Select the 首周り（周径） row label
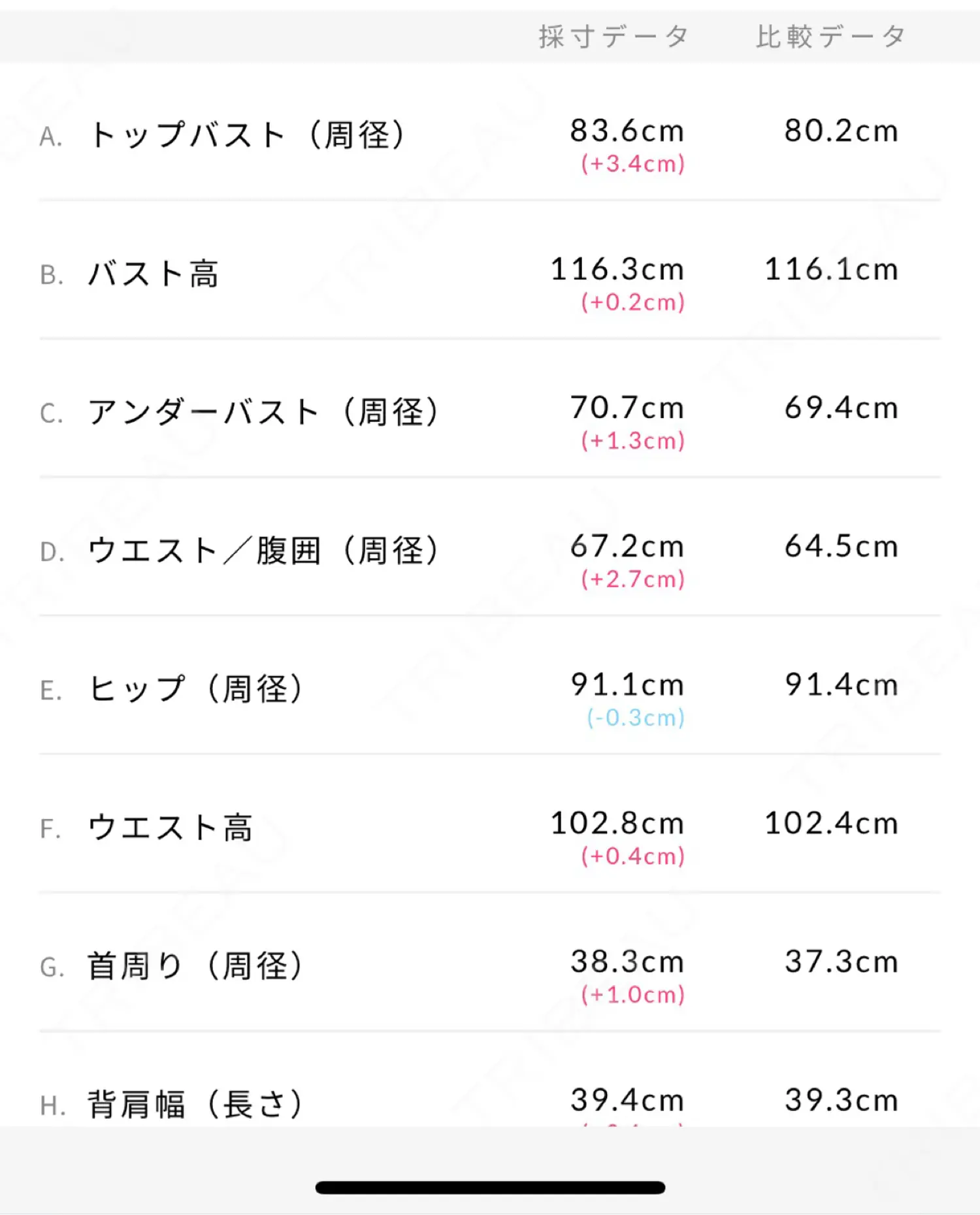This screenshot has width=980, height=1215. (195, 966)
